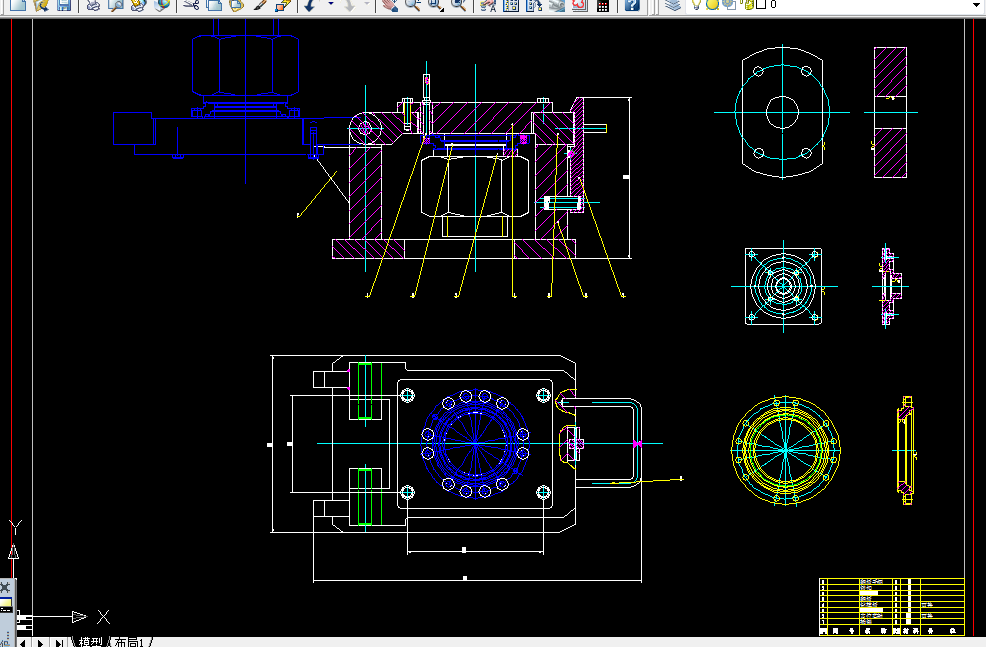
Task: Click first tab scroll left arrow
Action: pos(23,643)
